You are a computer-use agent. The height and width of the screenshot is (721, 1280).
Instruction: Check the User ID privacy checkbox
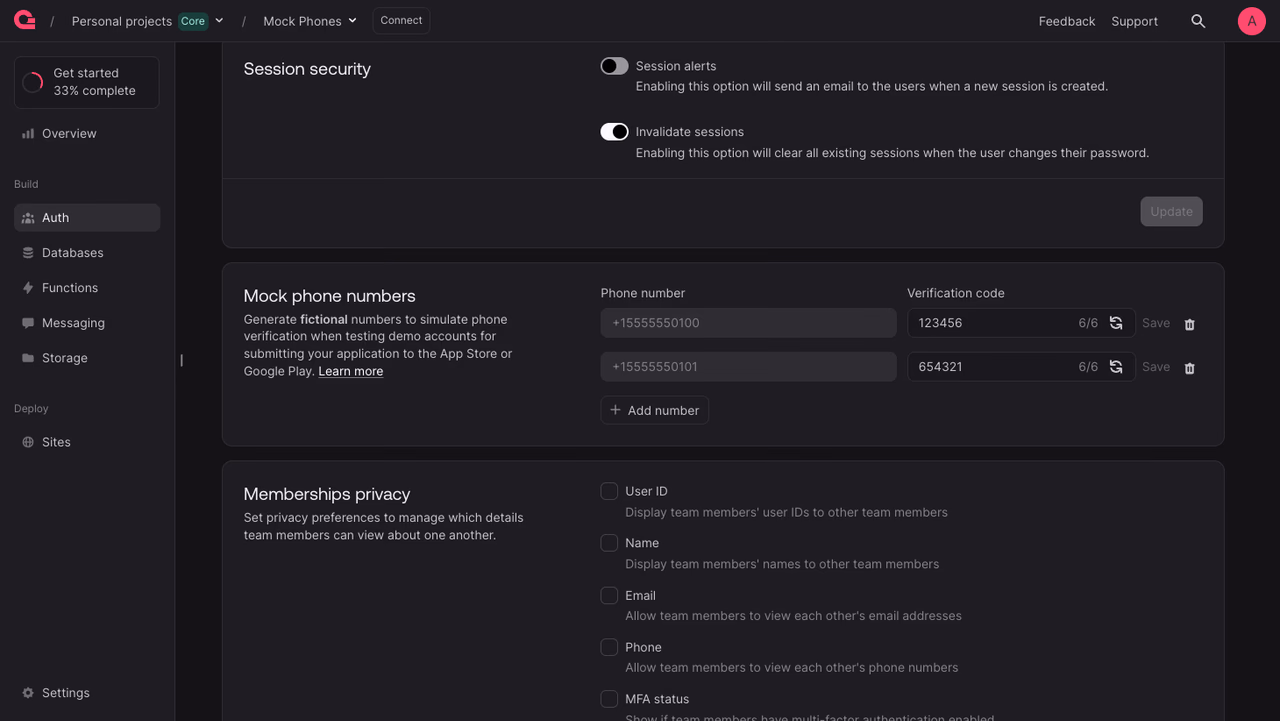click(x=609, y=491)
